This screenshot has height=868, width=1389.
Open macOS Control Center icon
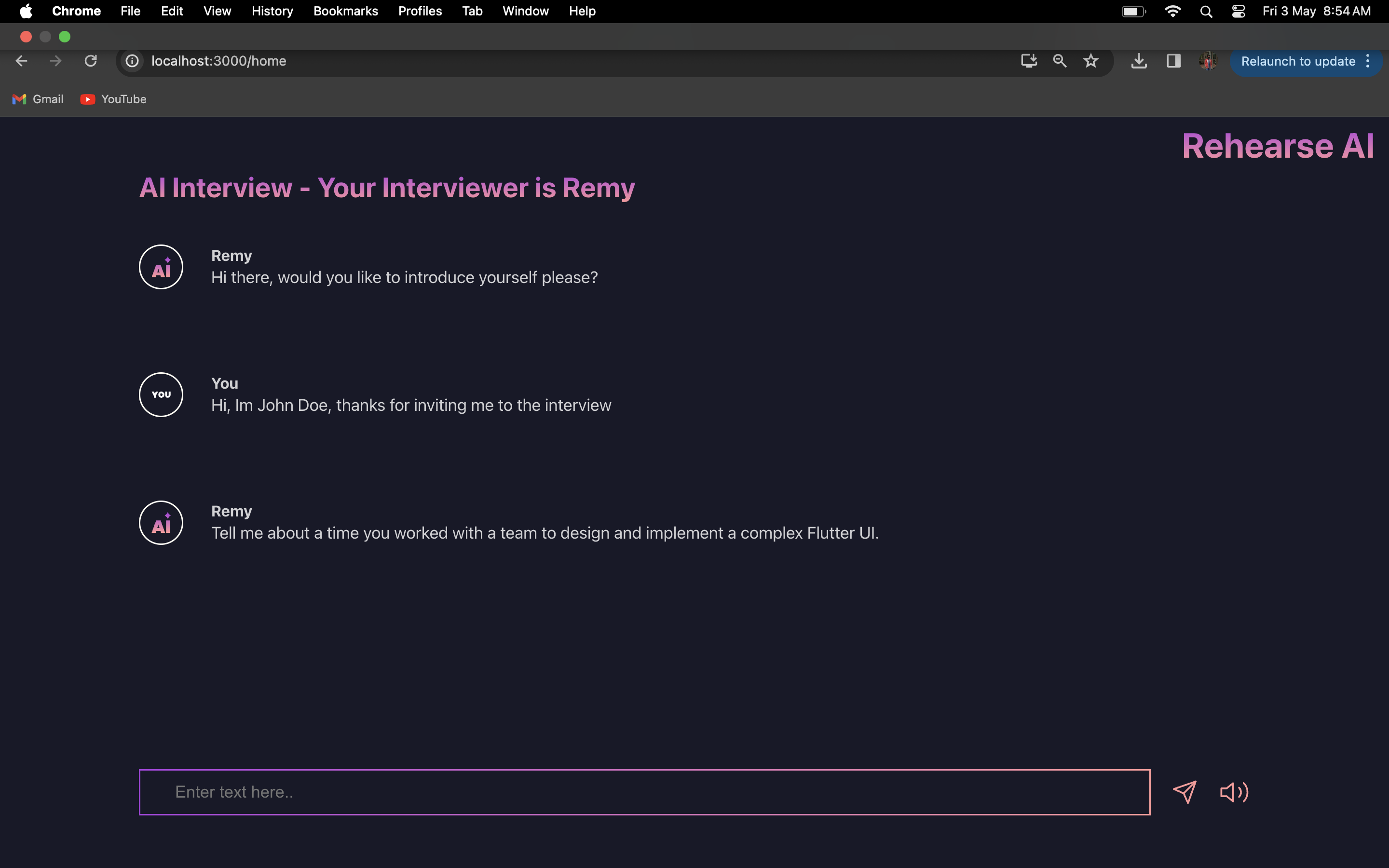1238,11
